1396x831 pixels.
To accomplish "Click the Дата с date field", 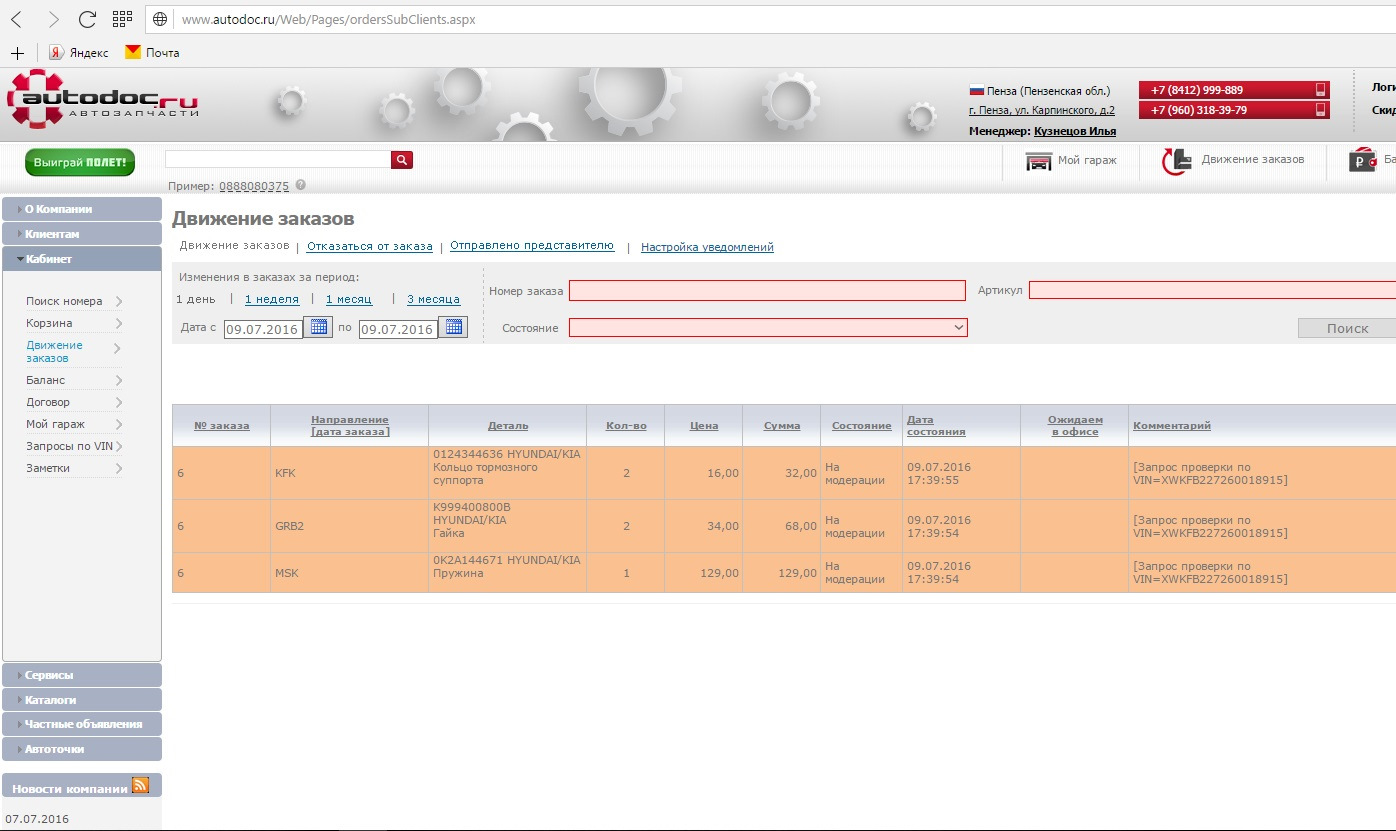I will pos(263,329).
